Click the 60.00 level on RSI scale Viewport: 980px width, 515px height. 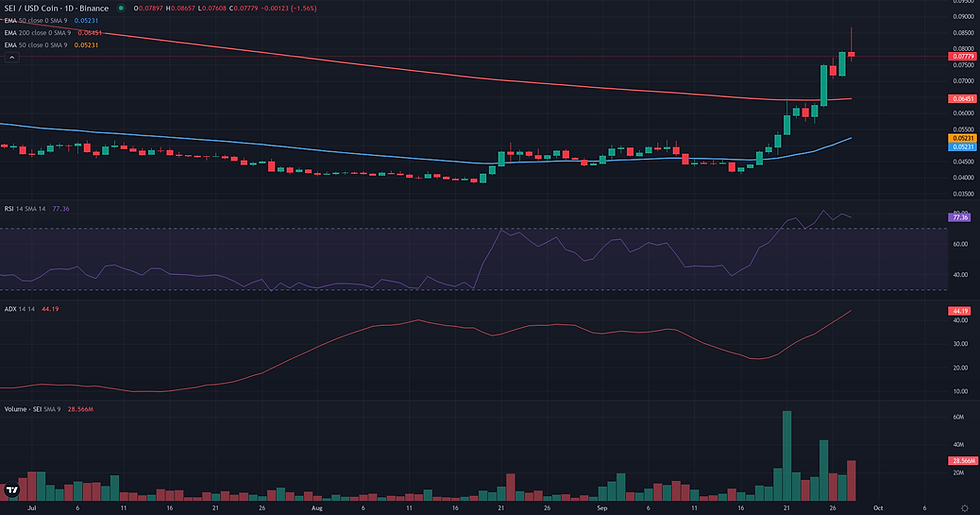[x=960, y=244]
